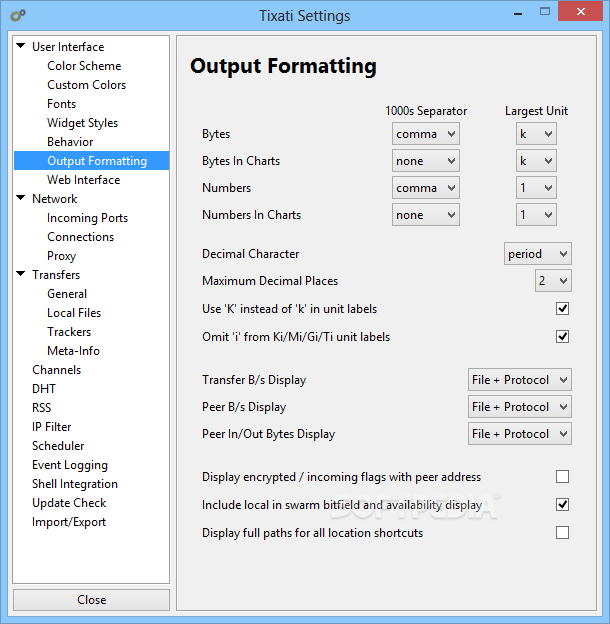
Task: Change Decimal Character dropdown
Action: (x=538, y=254)
